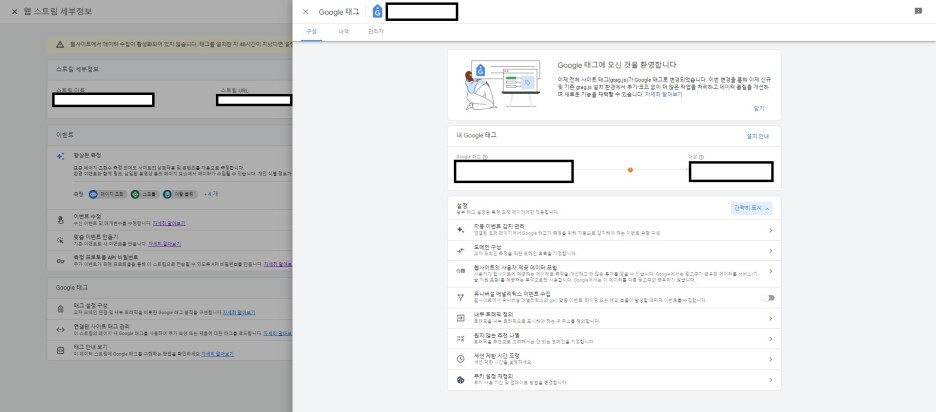Screen dimensions: 936x412
Task: Click the clock icon for session timeout
Action: coord(460,359)
